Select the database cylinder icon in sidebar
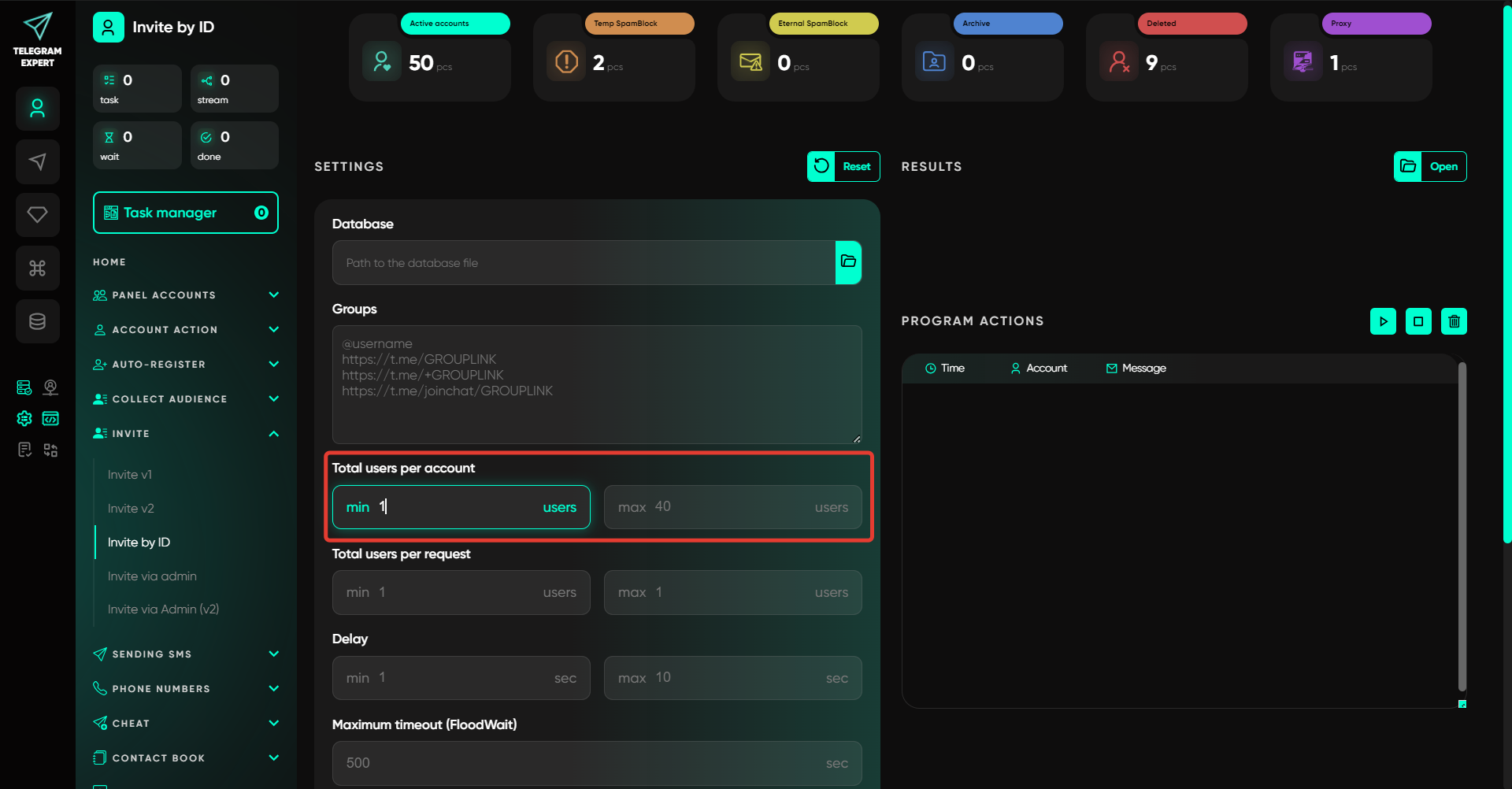The height and width of the screenshot is (789, 1512). pos(38,321)
